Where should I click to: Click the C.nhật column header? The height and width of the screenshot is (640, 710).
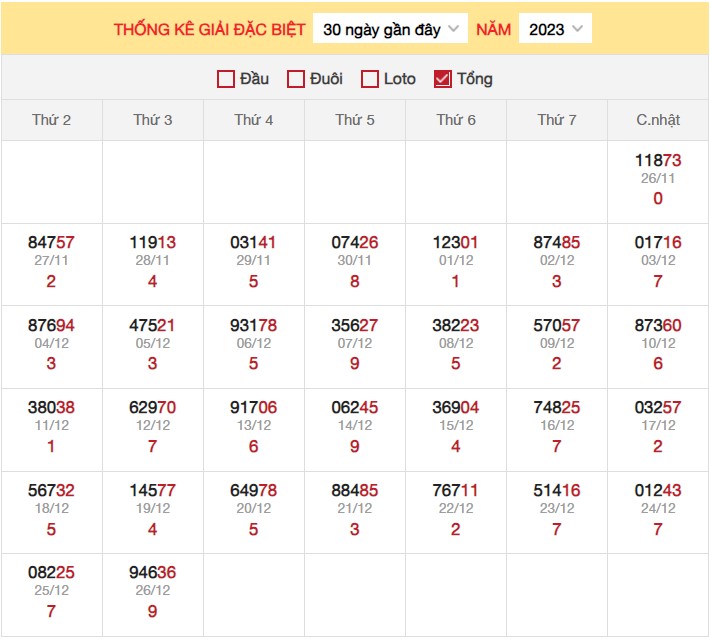[x=658, y=120]
